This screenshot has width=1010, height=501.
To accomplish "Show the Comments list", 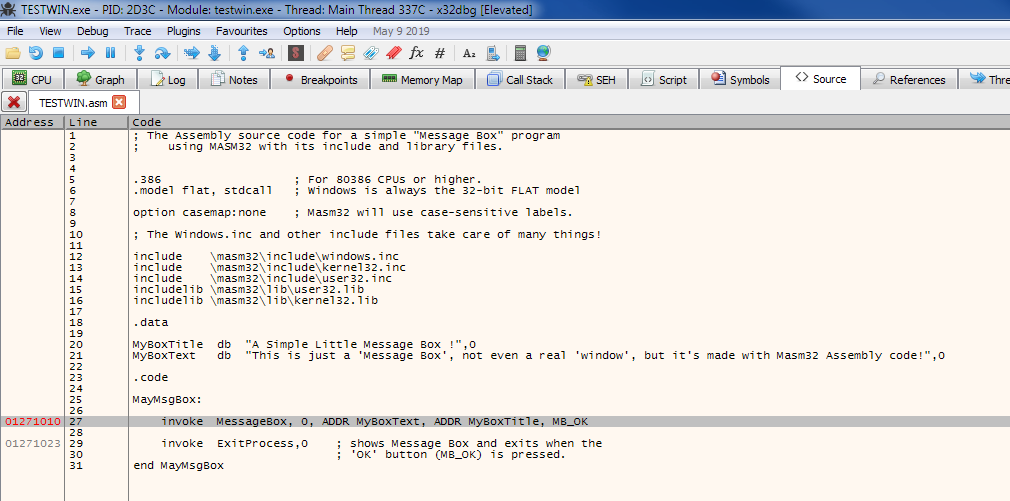I will coord(348,53).
